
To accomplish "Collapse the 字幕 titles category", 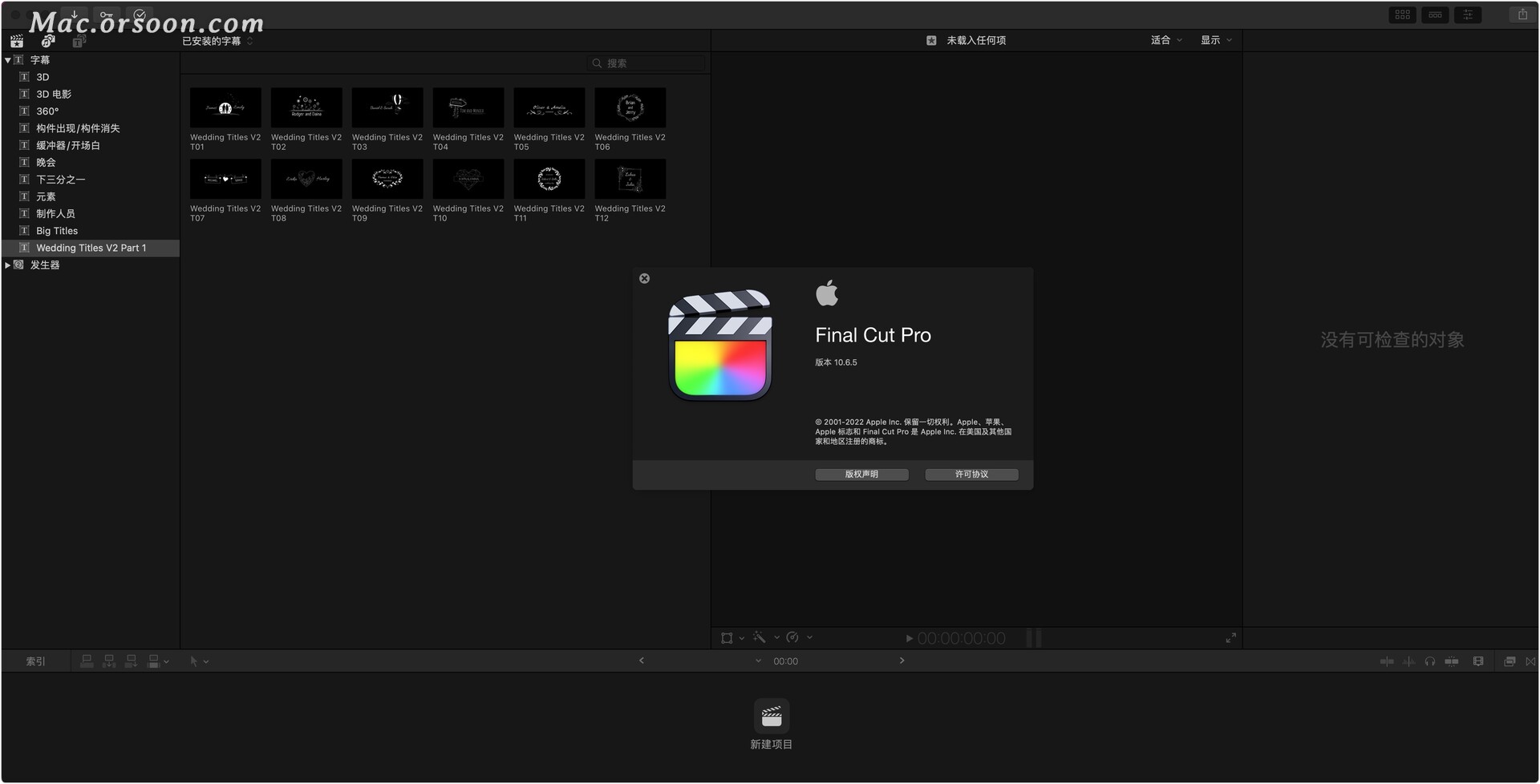I will pos(7,60).
